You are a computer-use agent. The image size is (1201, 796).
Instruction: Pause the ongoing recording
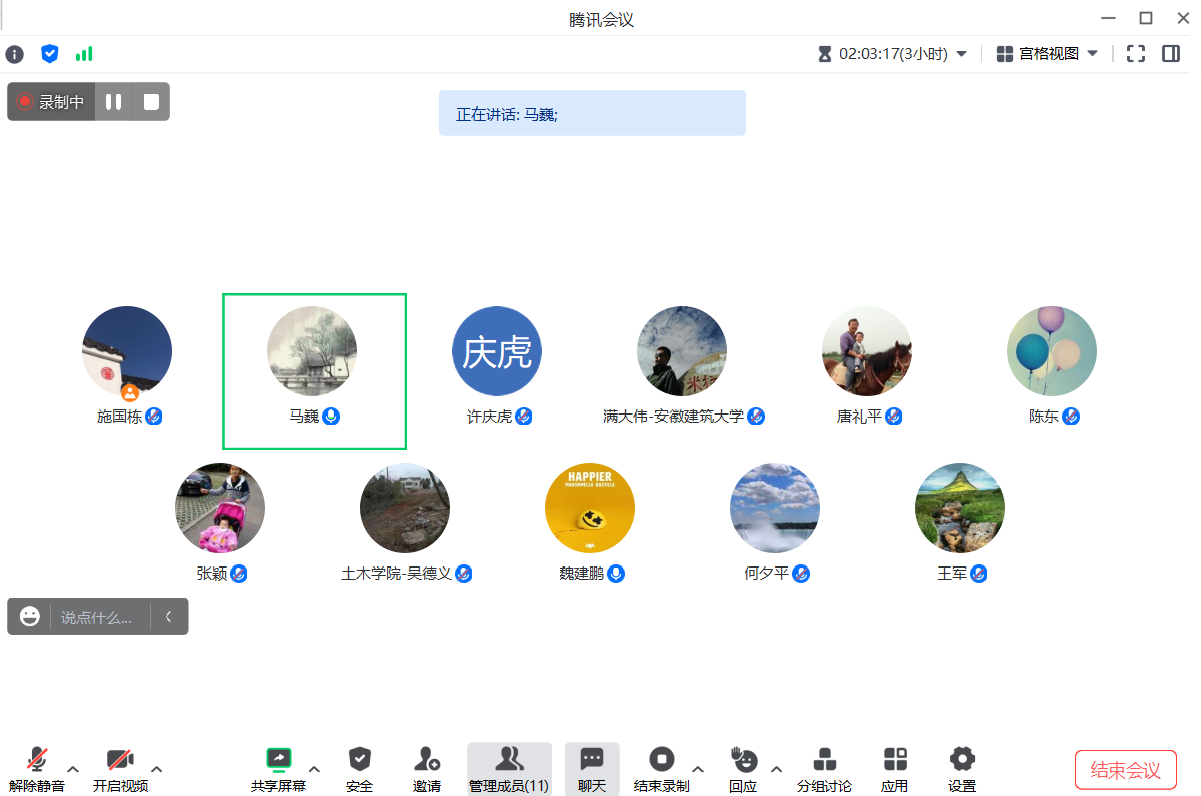(x=114, y=102)
